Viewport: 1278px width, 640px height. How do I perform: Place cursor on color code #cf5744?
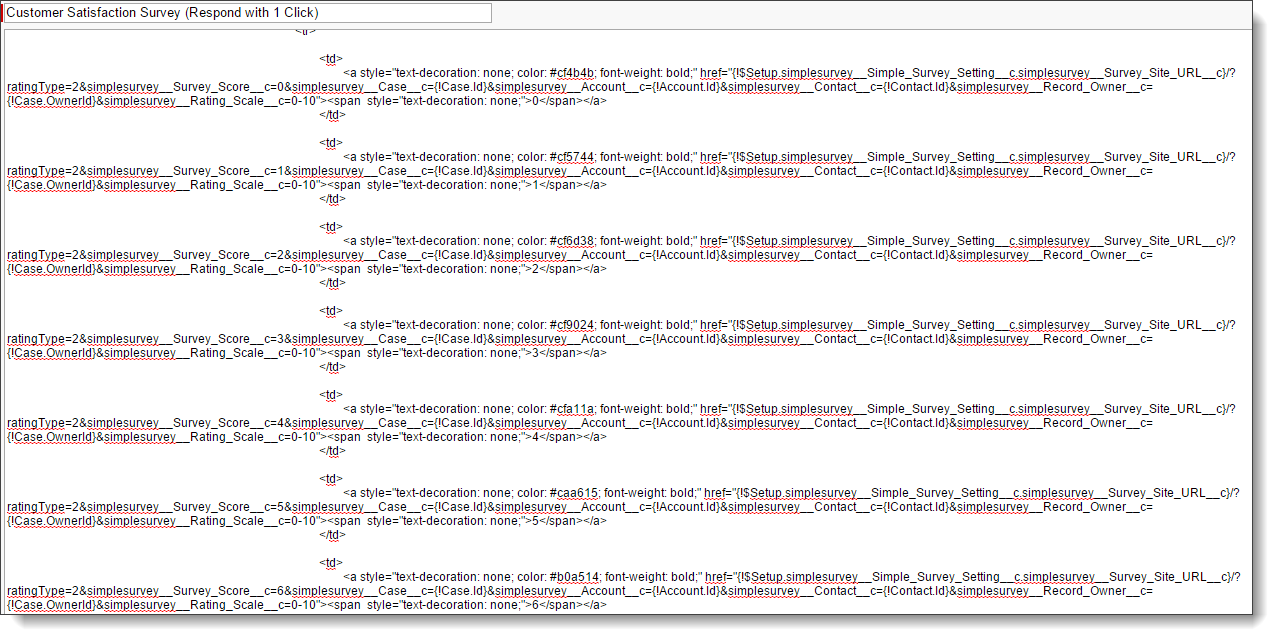point(571,157)
